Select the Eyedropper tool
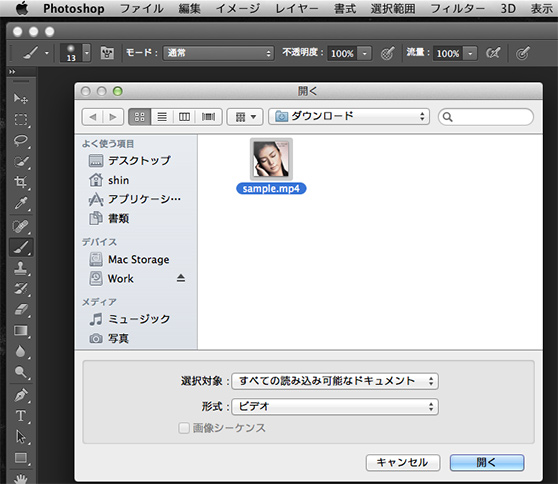This screenshot has height=484, width=558. coord(21,203)
